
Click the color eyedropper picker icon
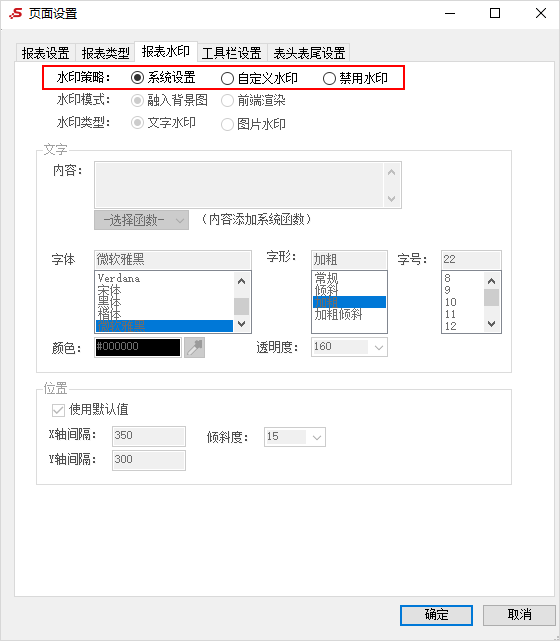click(194, 347)
